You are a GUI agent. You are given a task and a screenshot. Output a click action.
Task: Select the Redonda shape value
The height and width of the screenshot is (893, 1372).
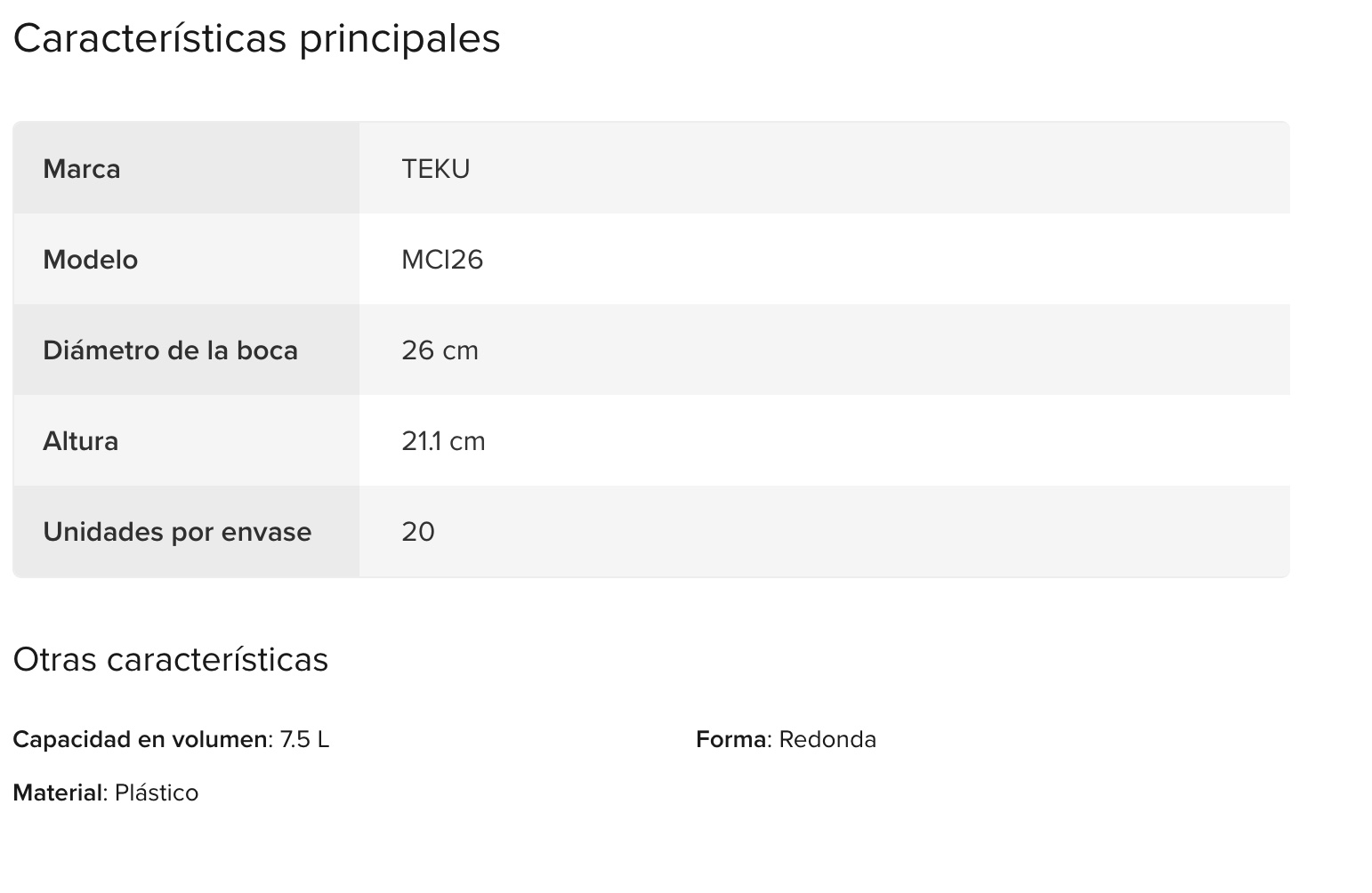point(827,740)
